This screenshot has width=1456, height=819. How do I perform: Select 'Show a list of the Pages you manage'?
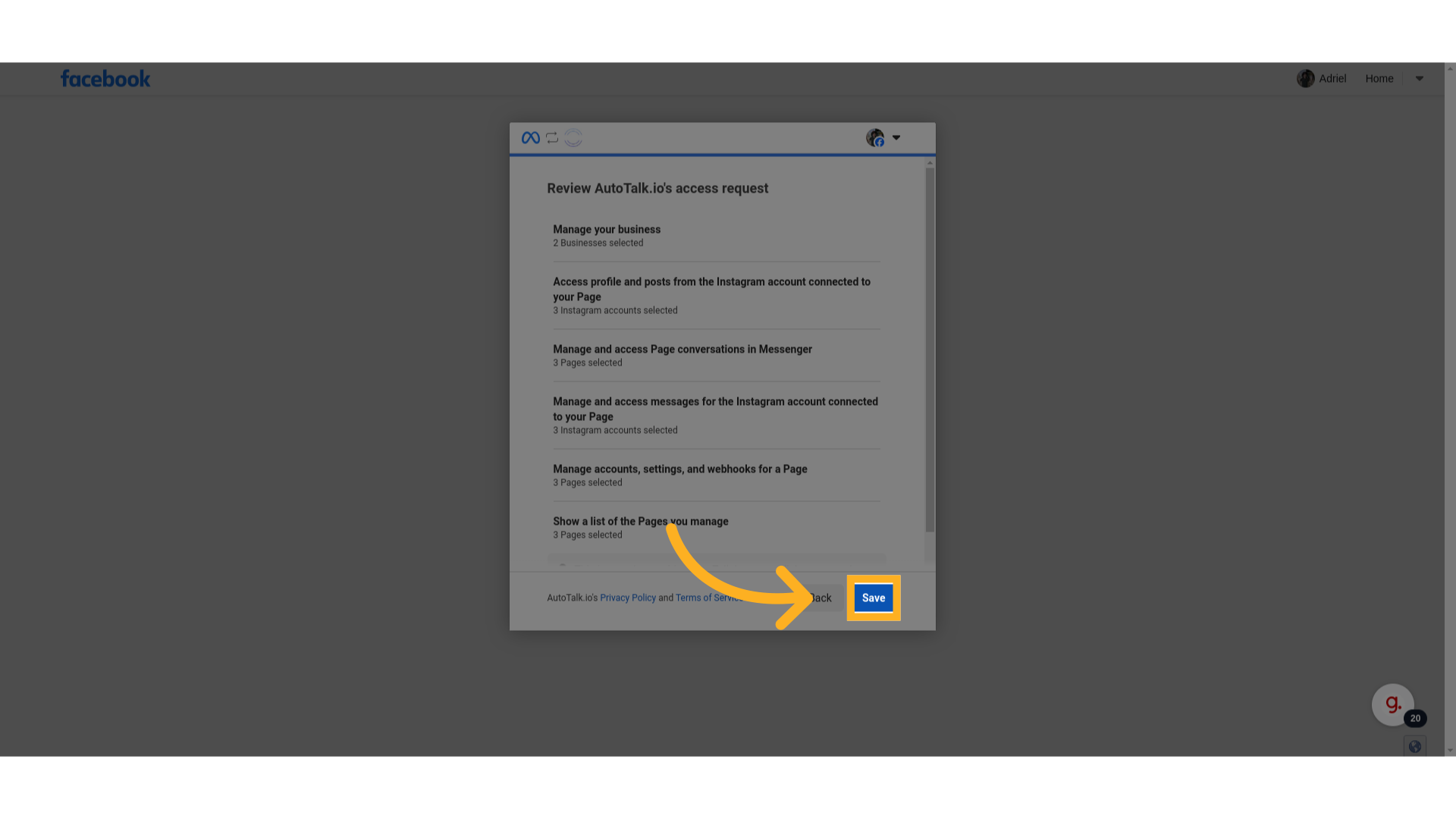[717, 528]
